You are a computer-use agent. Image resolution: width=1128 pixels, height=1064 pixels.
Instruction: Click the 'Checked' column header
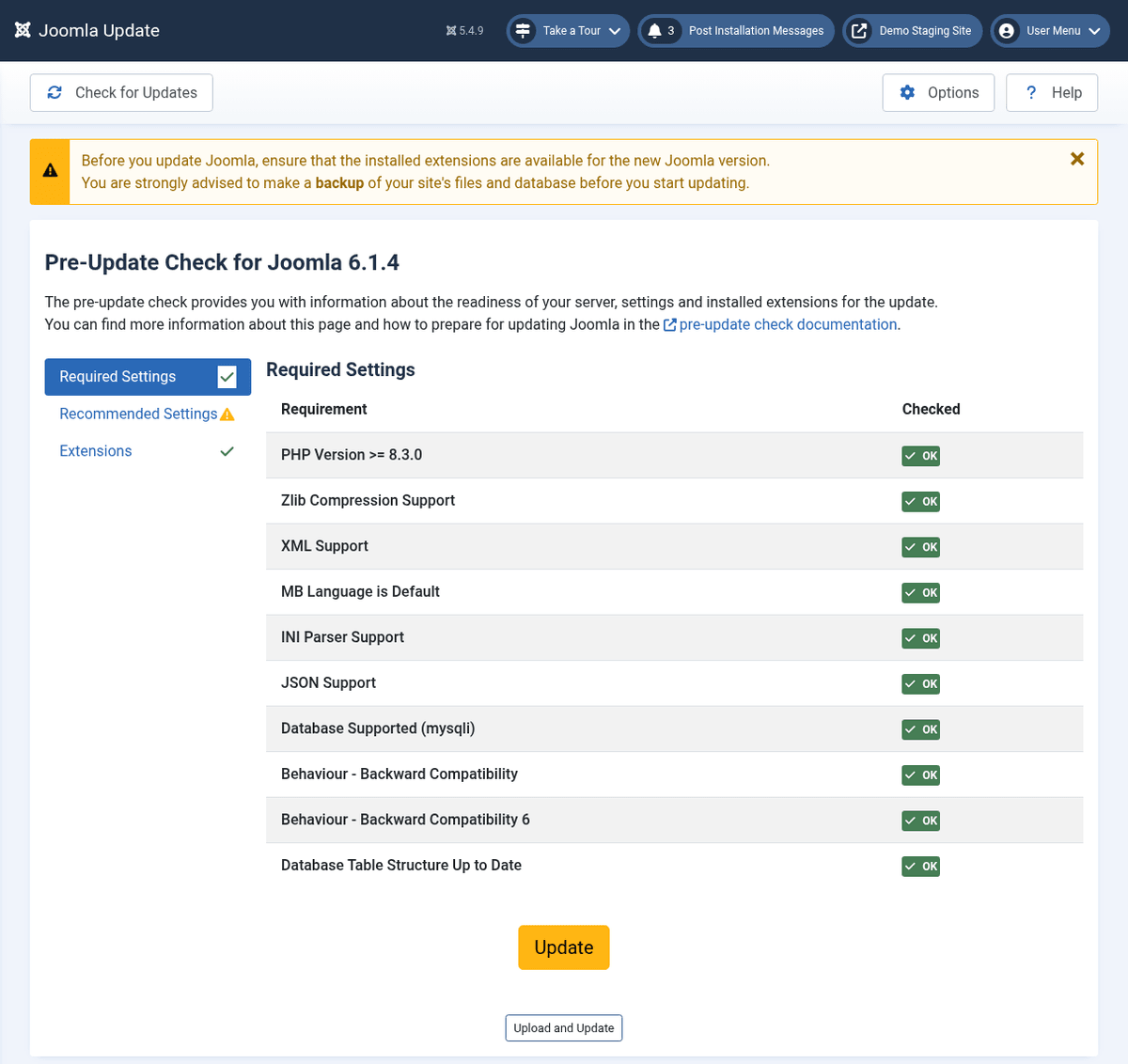coord(931,409)
